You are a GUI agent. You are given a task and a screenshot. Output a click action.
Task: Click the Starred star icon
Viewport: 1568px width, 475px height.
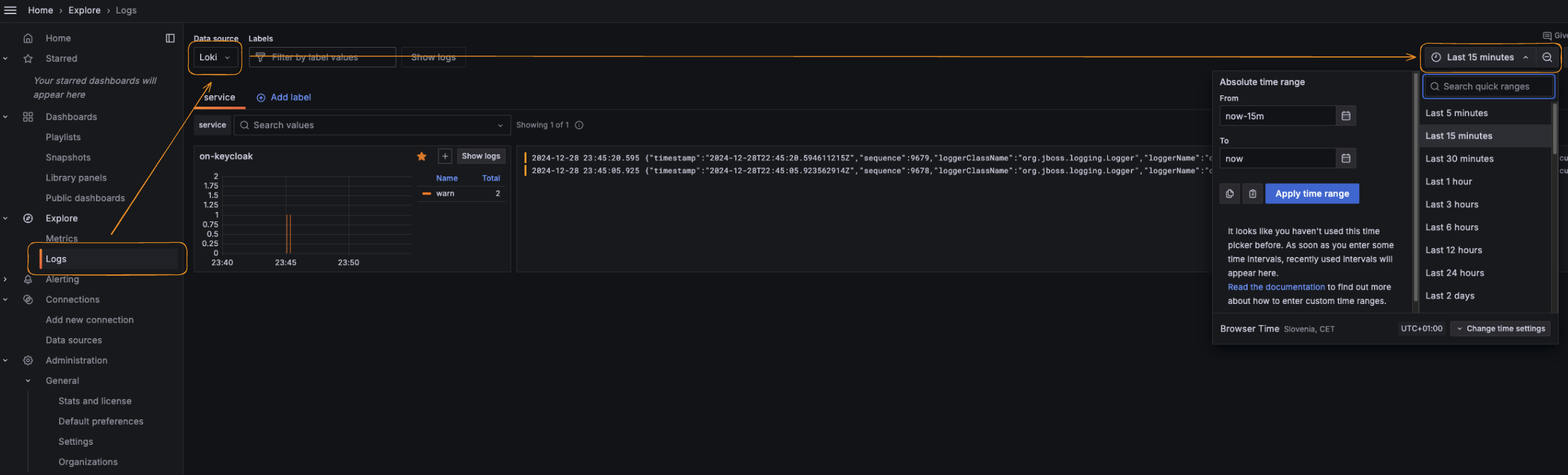coord(28,58)
